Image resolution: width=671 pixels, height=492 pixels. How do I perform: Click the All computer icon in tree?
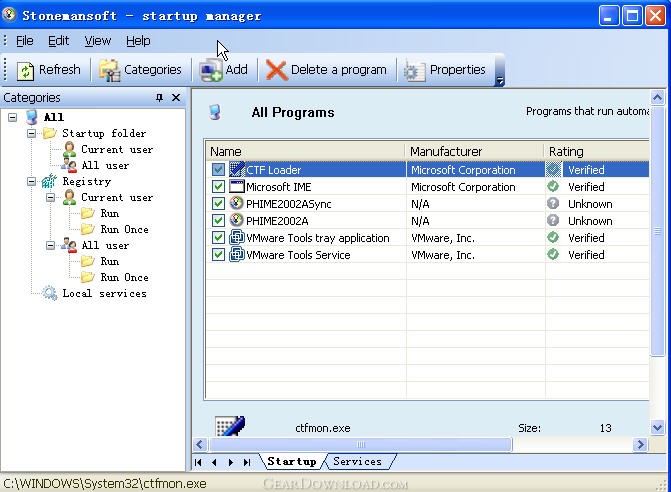point(32,117)
